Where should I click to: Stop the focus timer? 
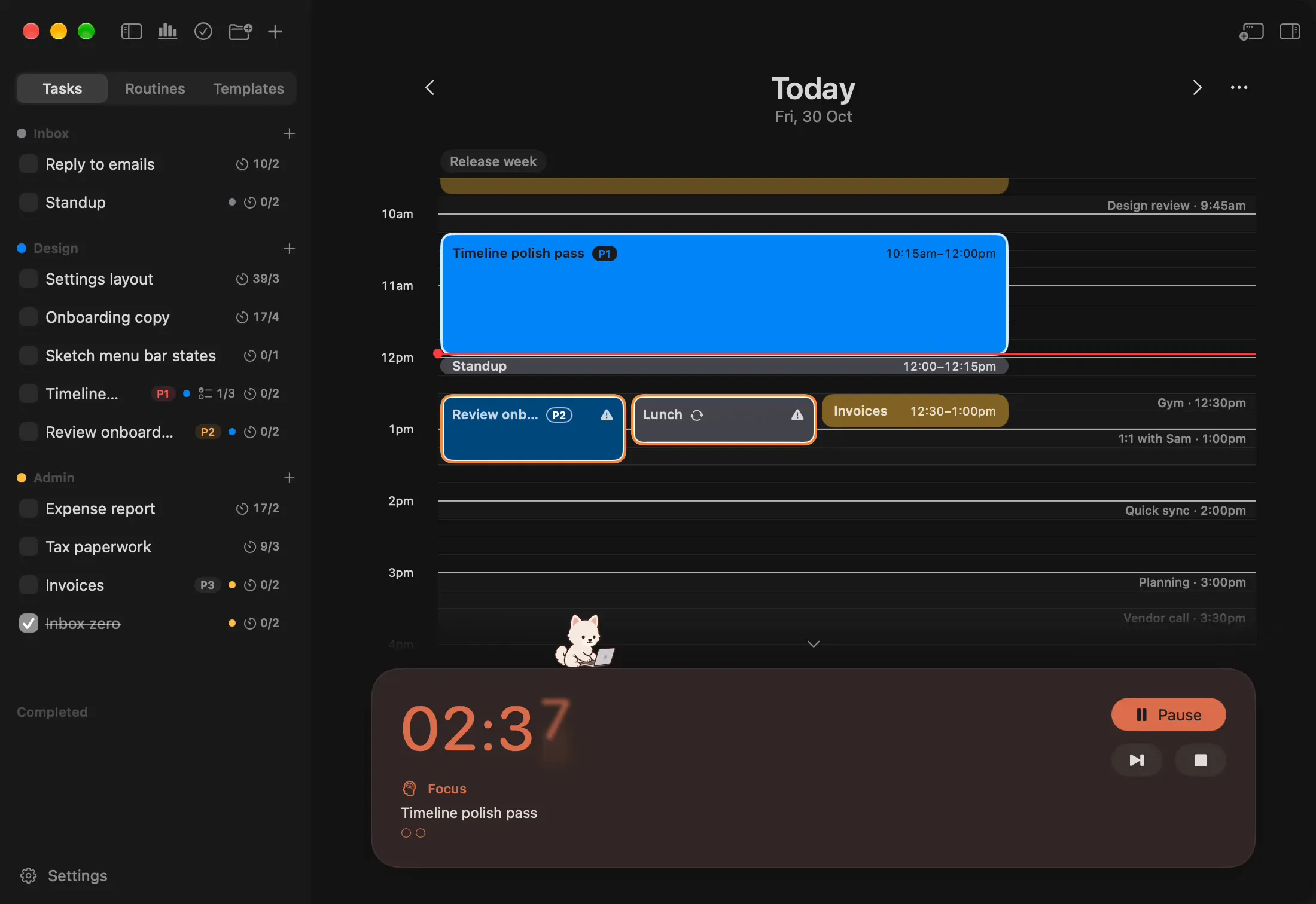click(x=1201, y=760)
